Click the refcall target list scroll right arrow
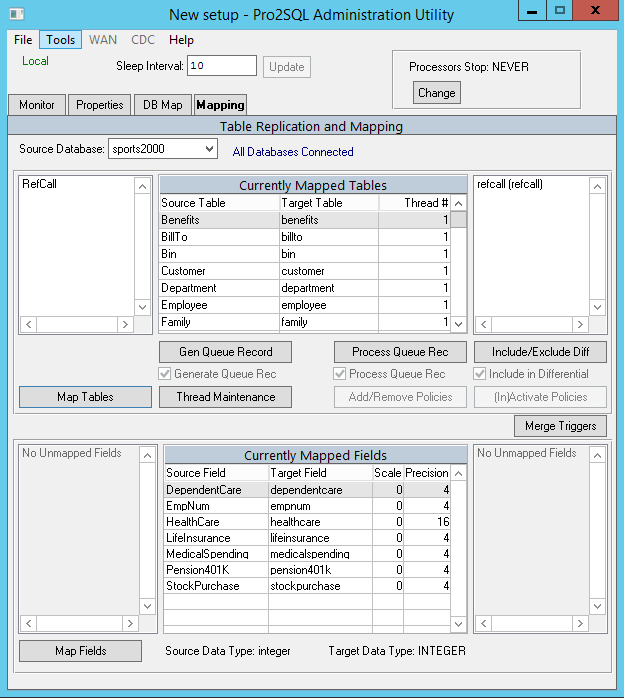This screenshot has width=624, height=698. point(580,324)
